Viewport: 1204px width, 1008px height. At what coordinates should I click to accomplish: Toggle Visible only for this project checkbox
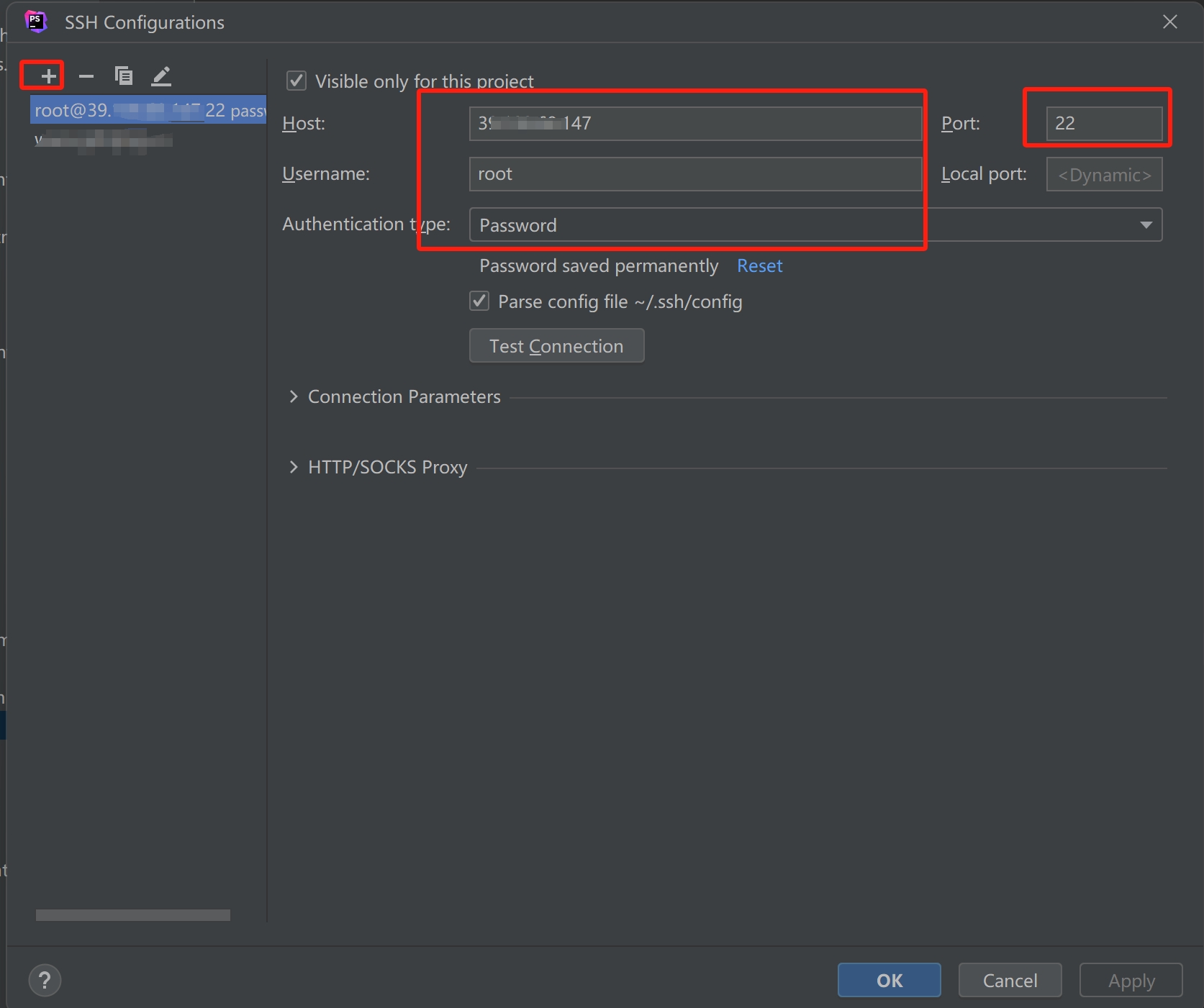pos(297,81)
